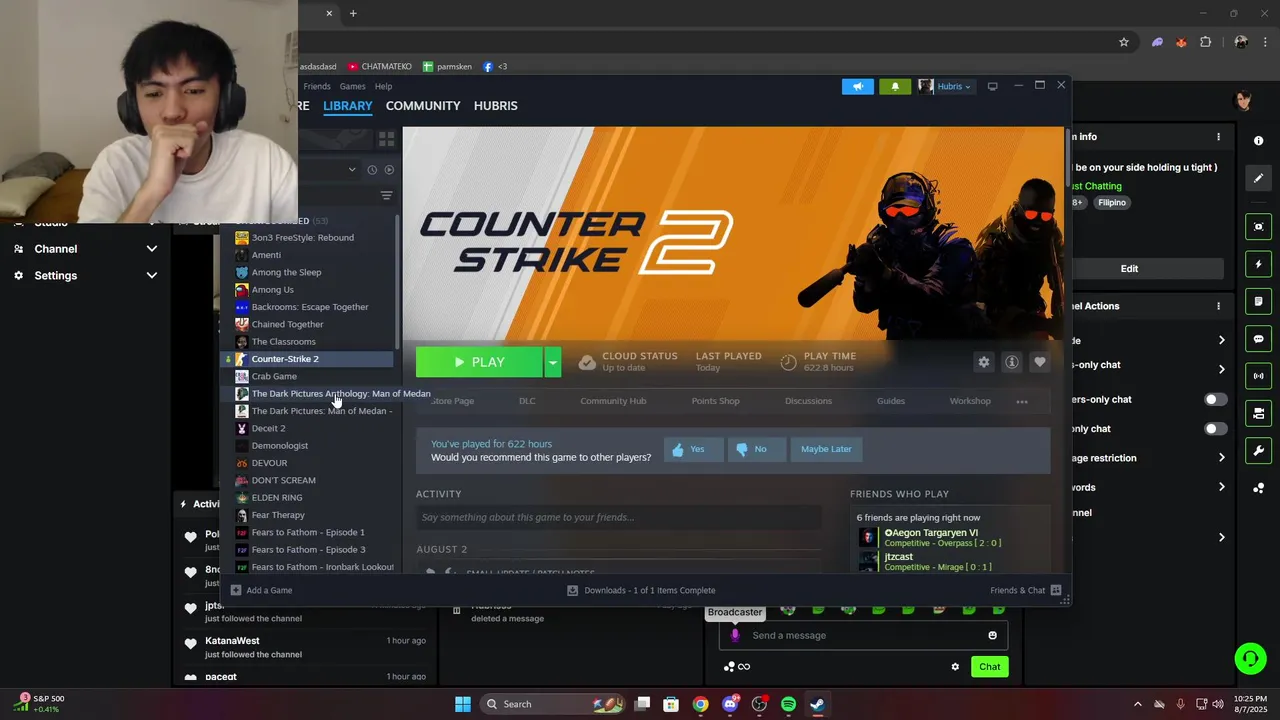
Task: Click the cloud status icon
Action: (x=587, y=362)
